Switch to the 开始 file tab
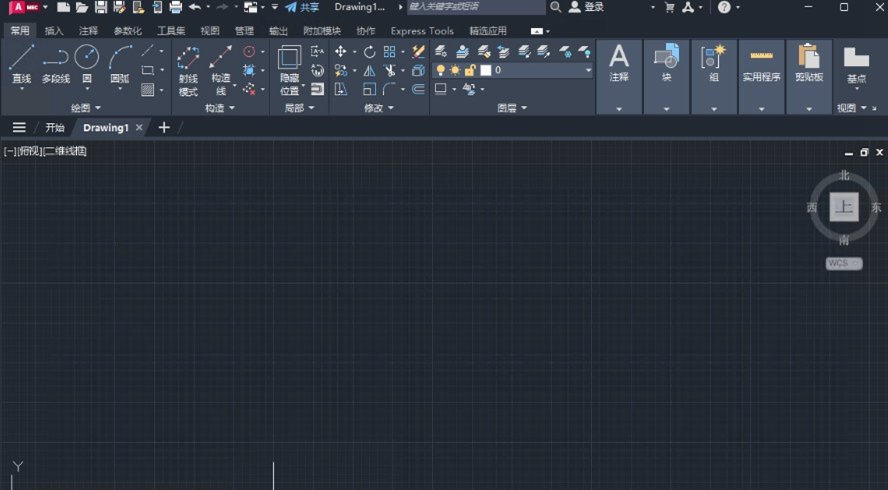888x490 pixels. coord(55,127)
